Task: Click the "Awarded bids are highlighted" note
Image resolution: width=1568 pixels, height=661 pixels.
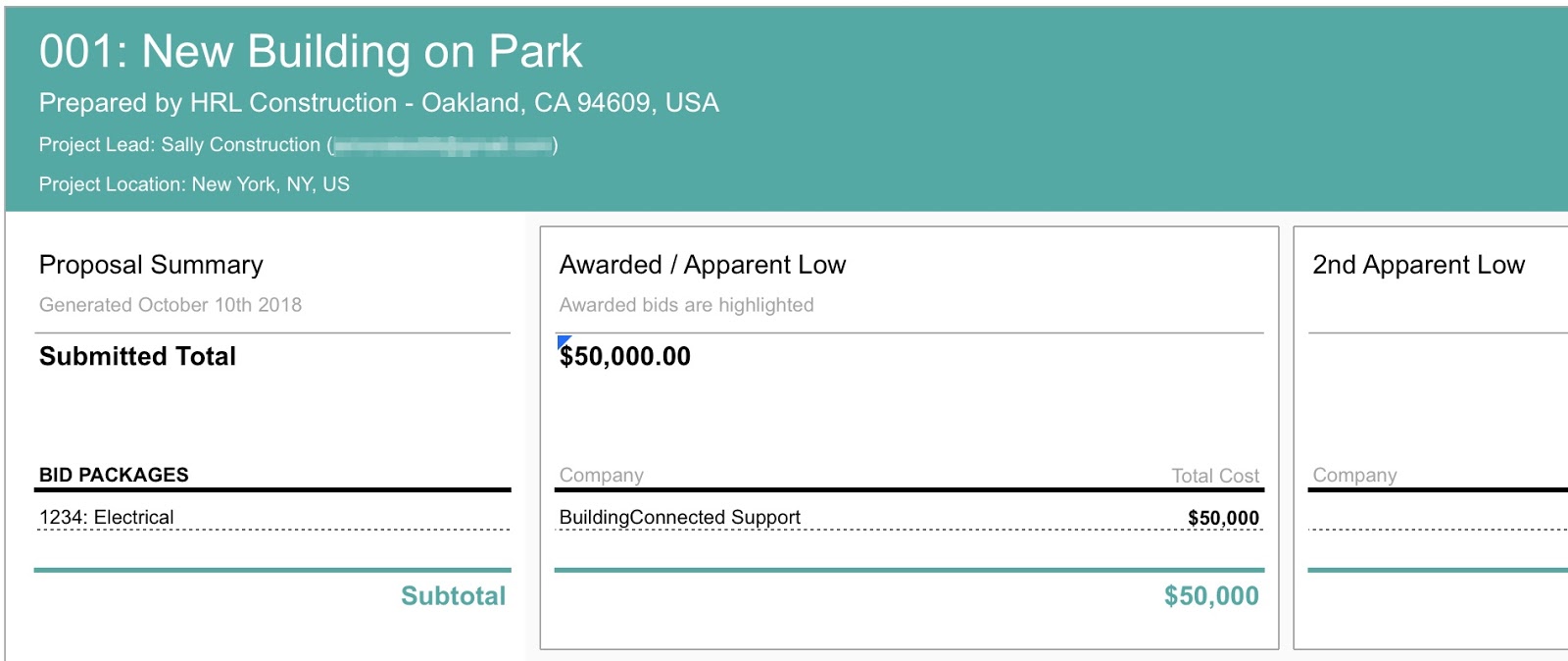Action: [x=686, y=305]
